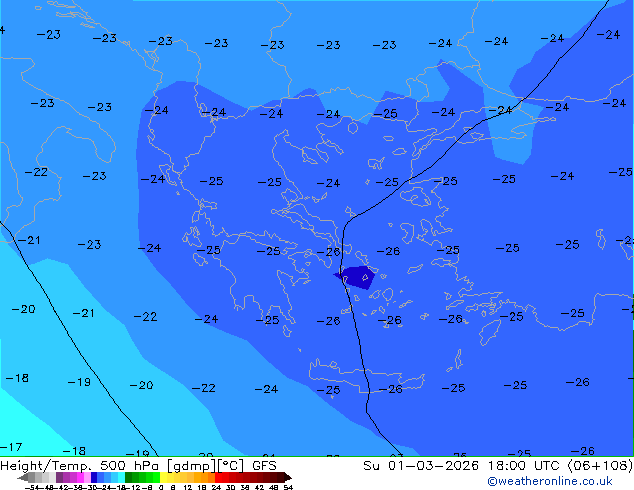
Task: Click the dark blue cold pocket on map
Action: pos(358,277)
